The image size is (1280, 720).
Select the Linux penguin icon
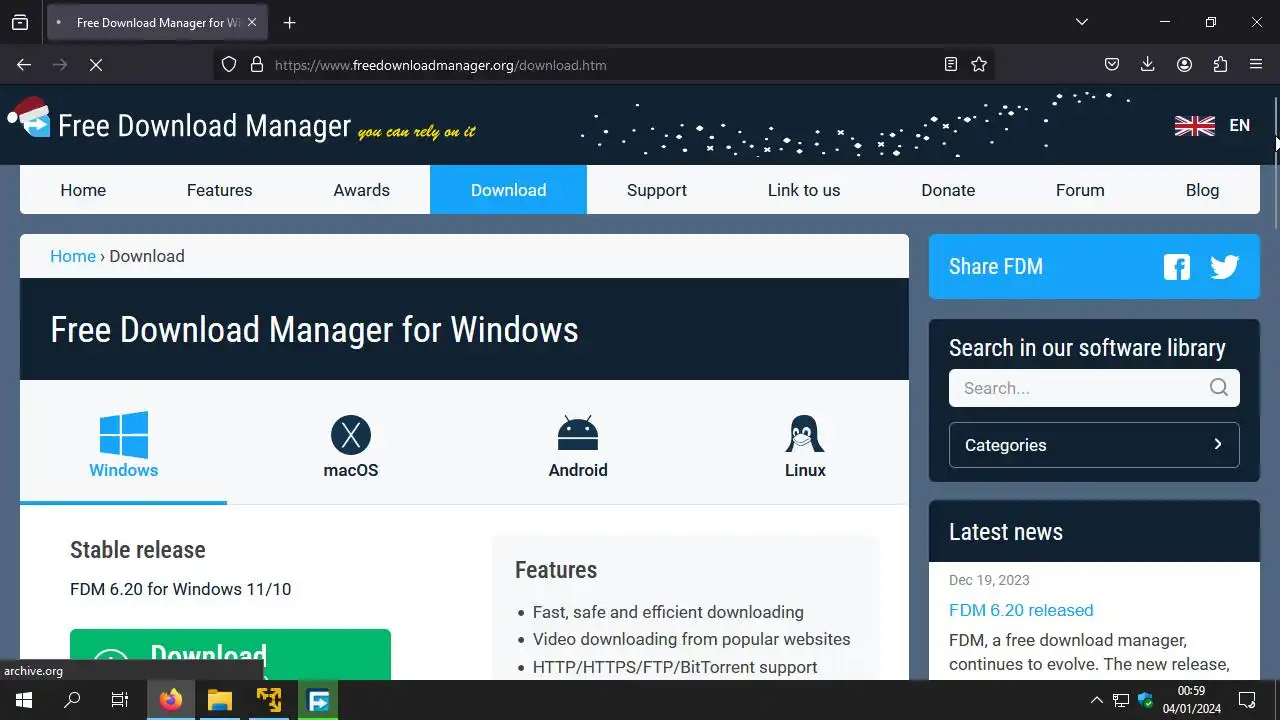point(805,435)
